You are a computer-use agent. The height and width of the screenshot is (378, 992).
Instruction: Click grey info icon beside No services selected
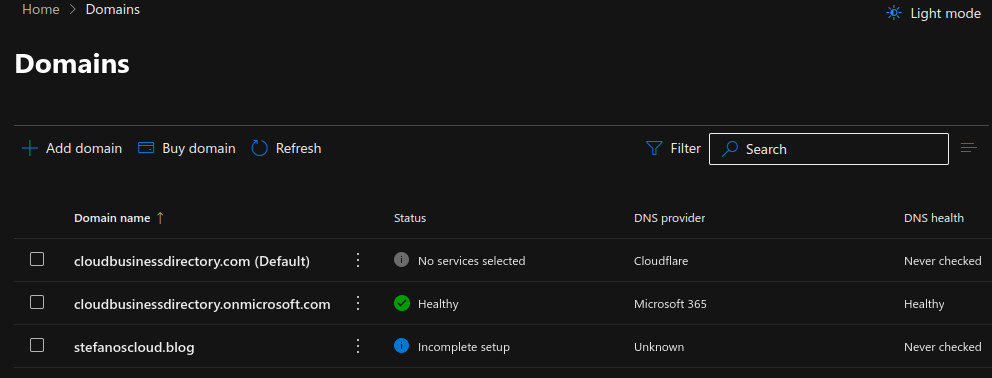coord(401,260)
